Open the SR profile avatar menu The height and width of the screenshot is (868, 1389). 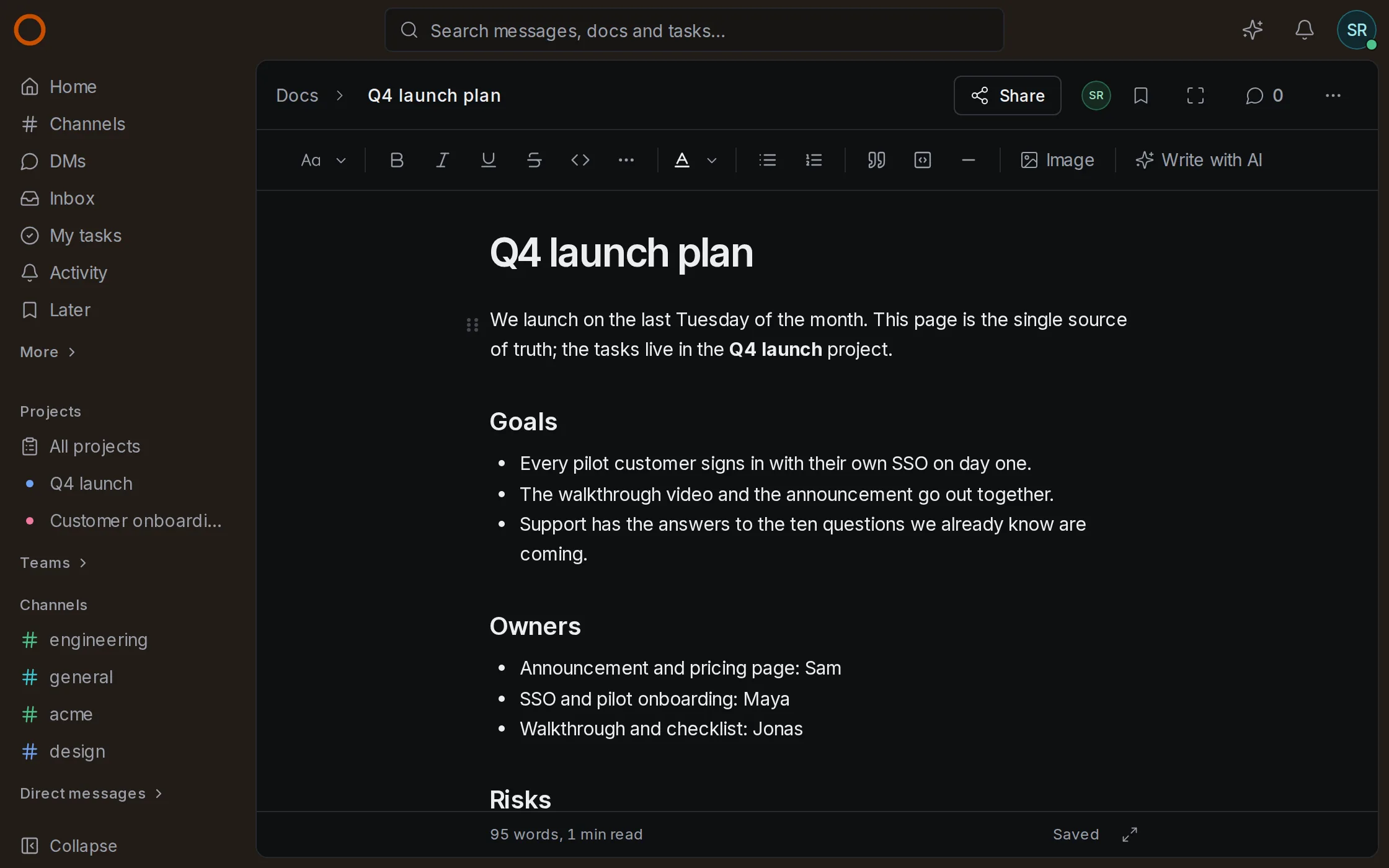(x=1357, y=30)
